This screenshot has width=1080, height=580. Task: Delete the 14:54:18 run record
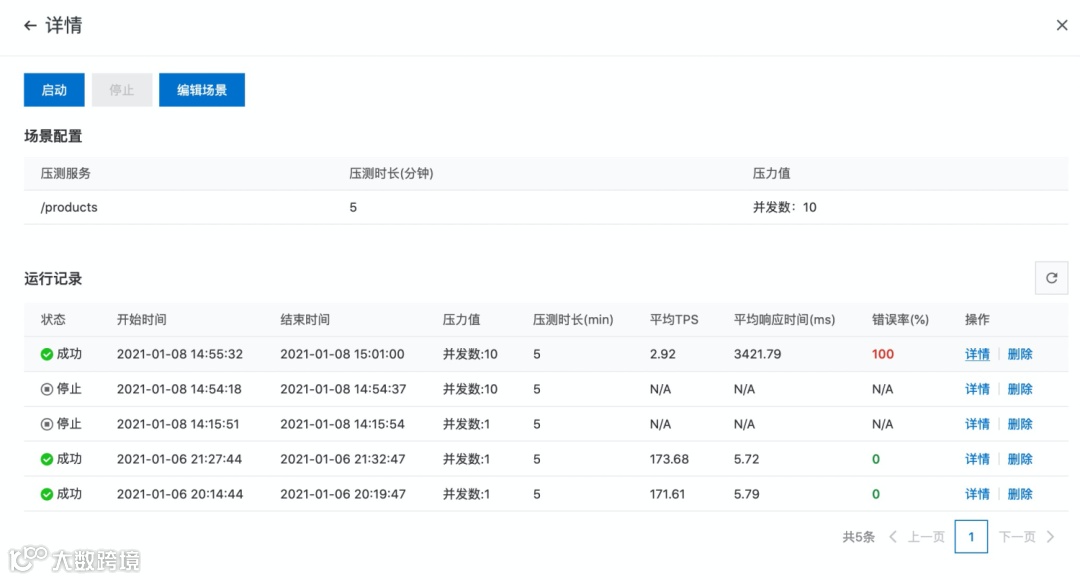(1019, 389)
